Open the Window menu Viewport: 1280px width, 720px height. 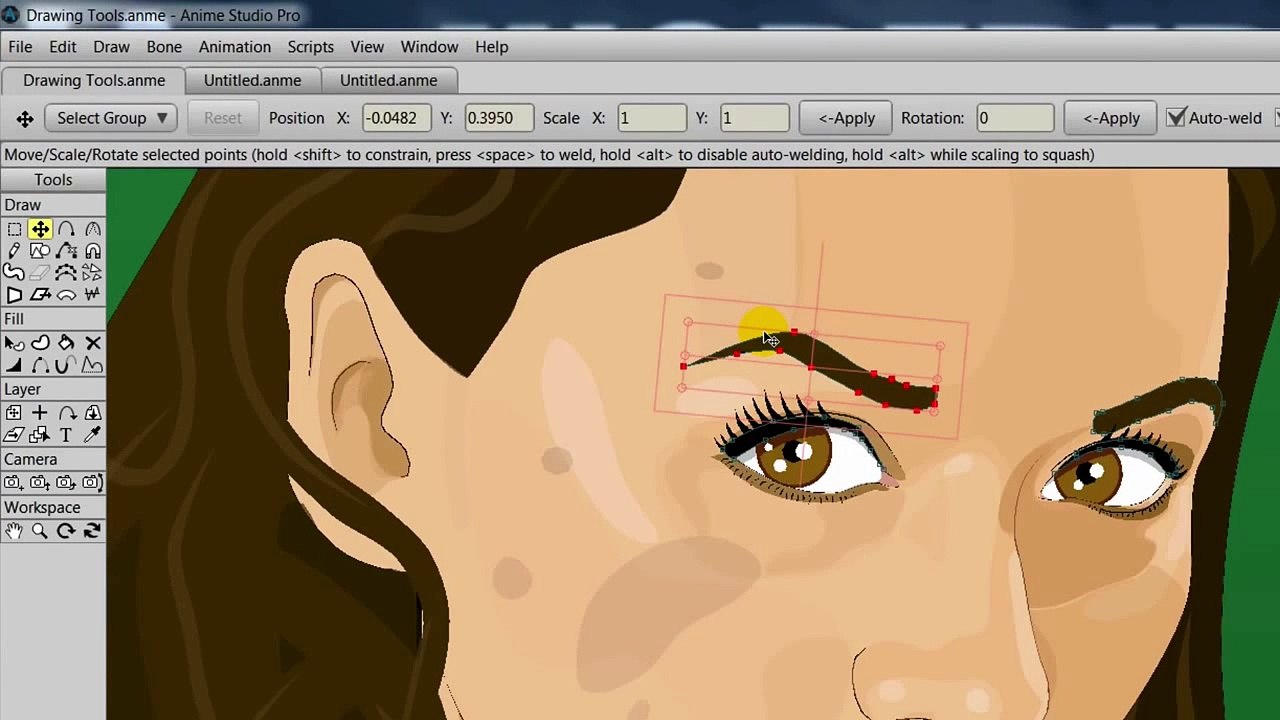pyautogui.click(x=429, y=47)
